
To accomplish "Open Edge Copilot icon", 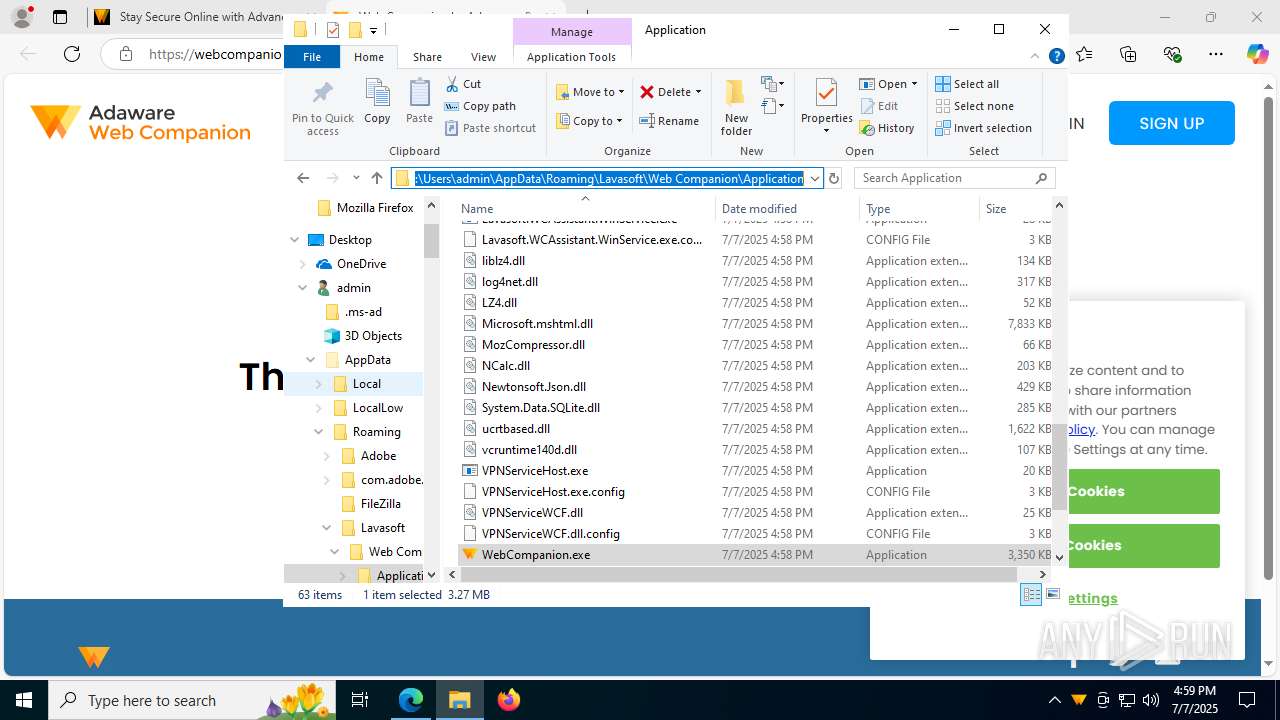I will tap(1257, 54).
